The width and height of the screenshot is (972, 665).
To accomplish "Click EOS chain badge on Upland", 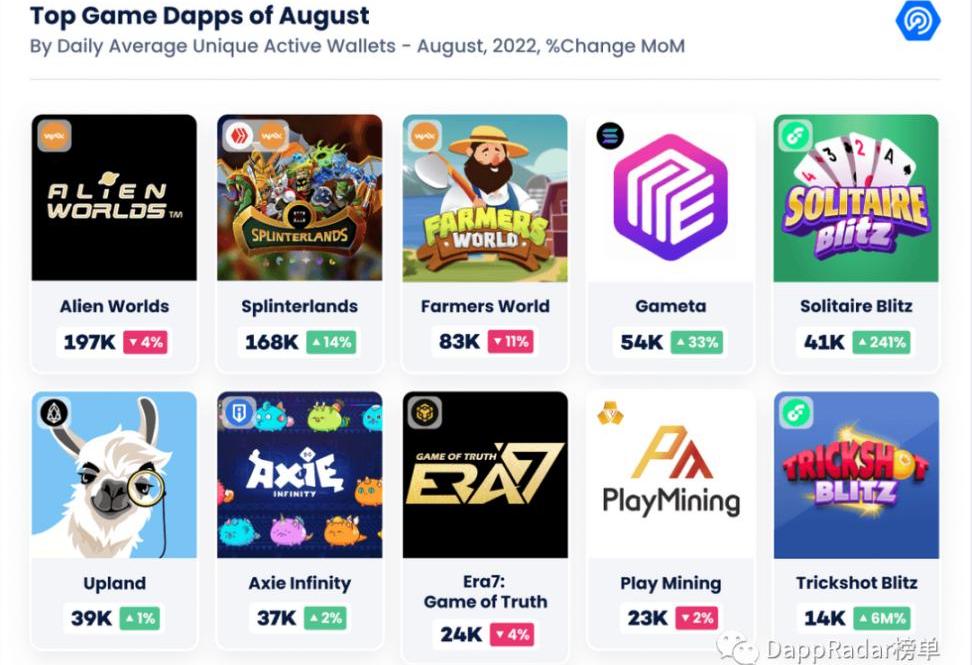I will tap(53, 412).
